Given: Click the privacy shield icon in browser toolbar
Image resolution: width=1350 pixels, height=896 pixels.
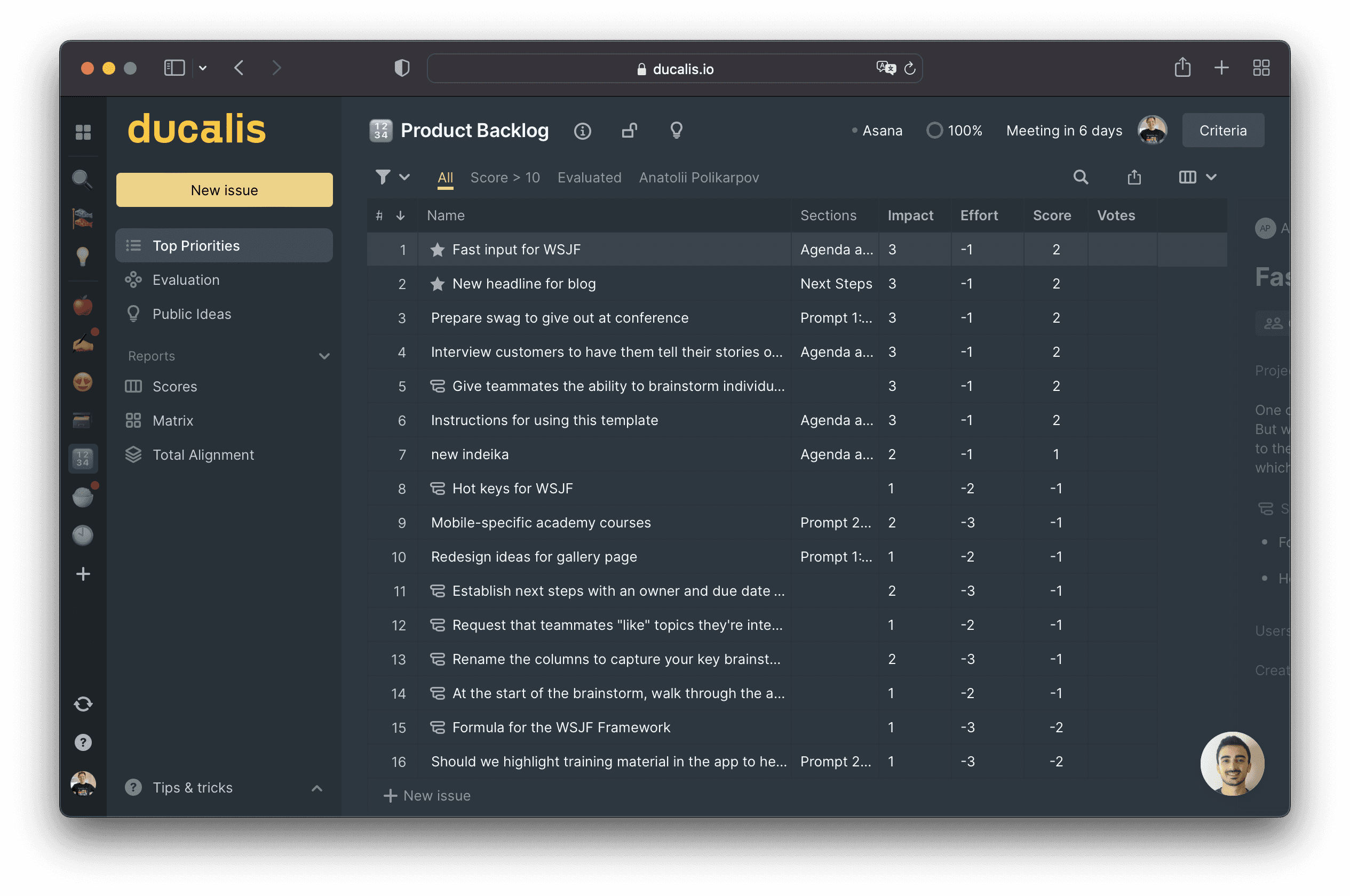Looking at the screenshot, I should point(402,68).
